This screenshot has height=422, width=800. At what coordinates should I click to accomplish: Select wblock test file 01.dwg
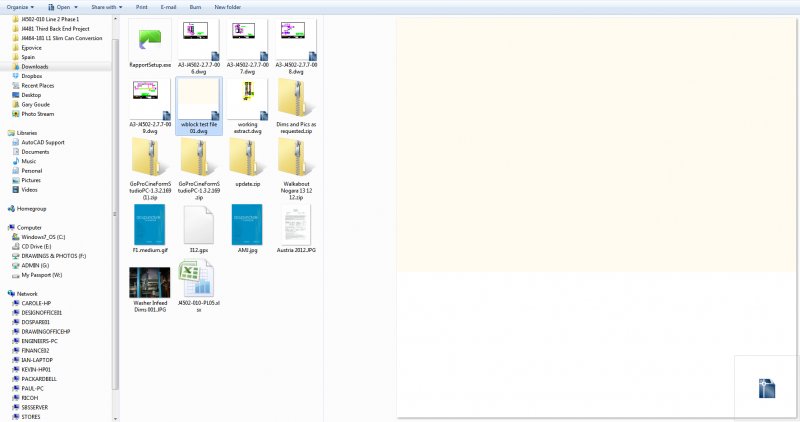[198, 106]
